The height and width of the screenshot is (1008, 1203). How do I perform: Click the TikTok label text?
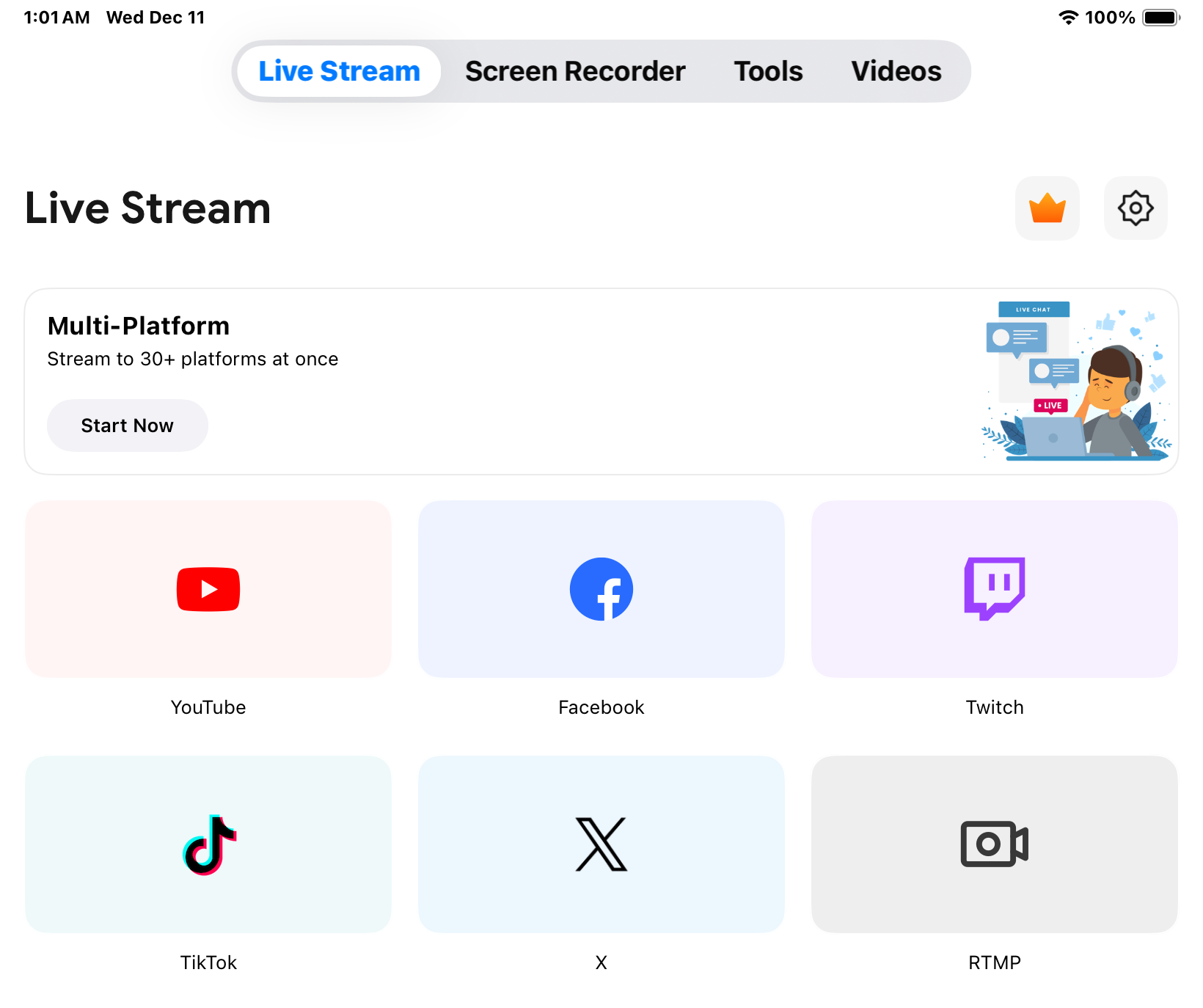coord(208,963)
